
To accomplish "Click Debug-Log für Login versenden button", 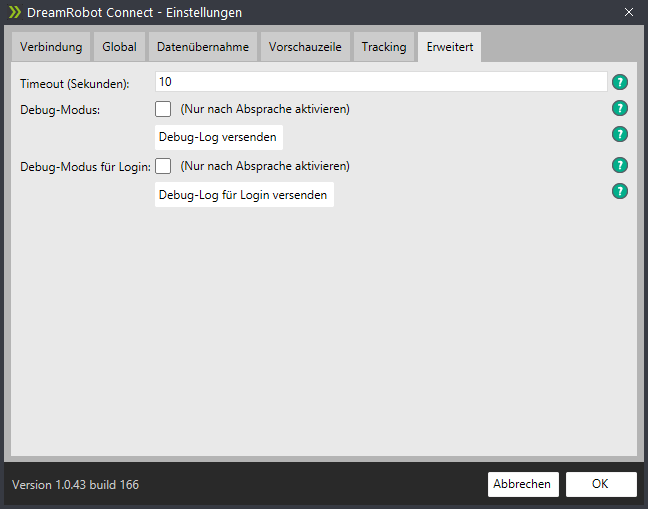I will [x=244, y=195].
